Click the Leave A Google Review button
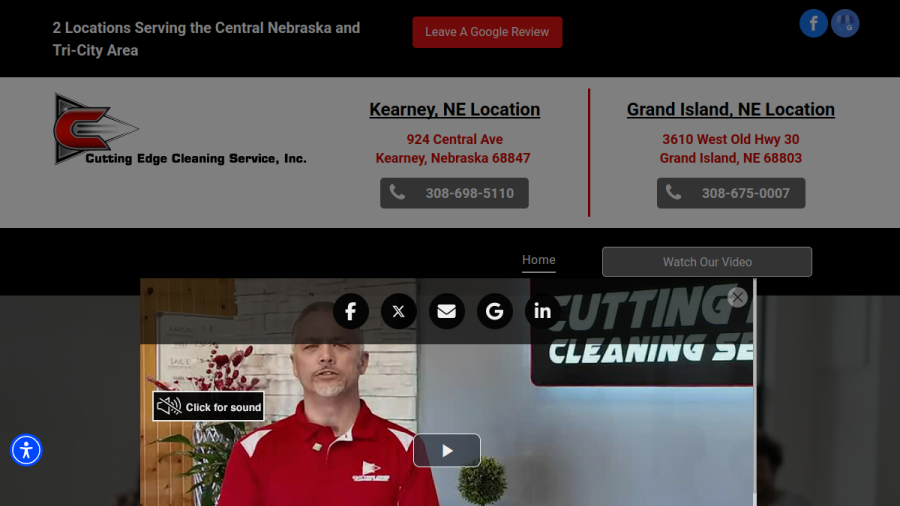The width and height of the screenshot is (900, 506). [x=487, y=32]
